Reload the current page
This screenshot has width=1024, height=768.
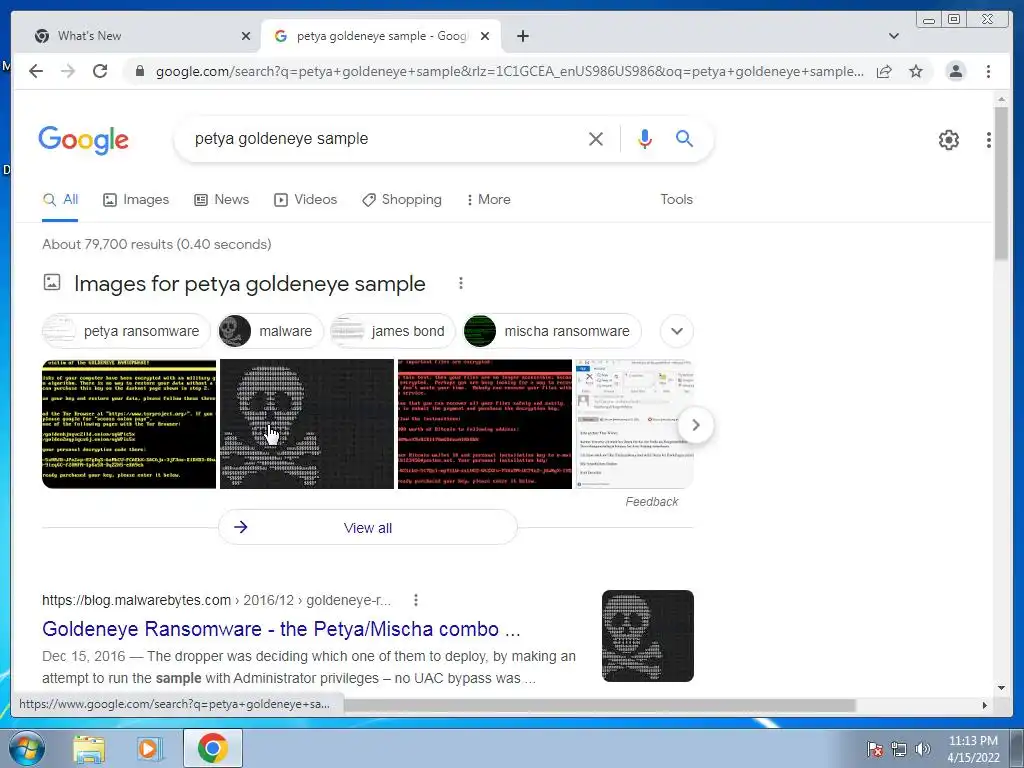tap(100, 71)
